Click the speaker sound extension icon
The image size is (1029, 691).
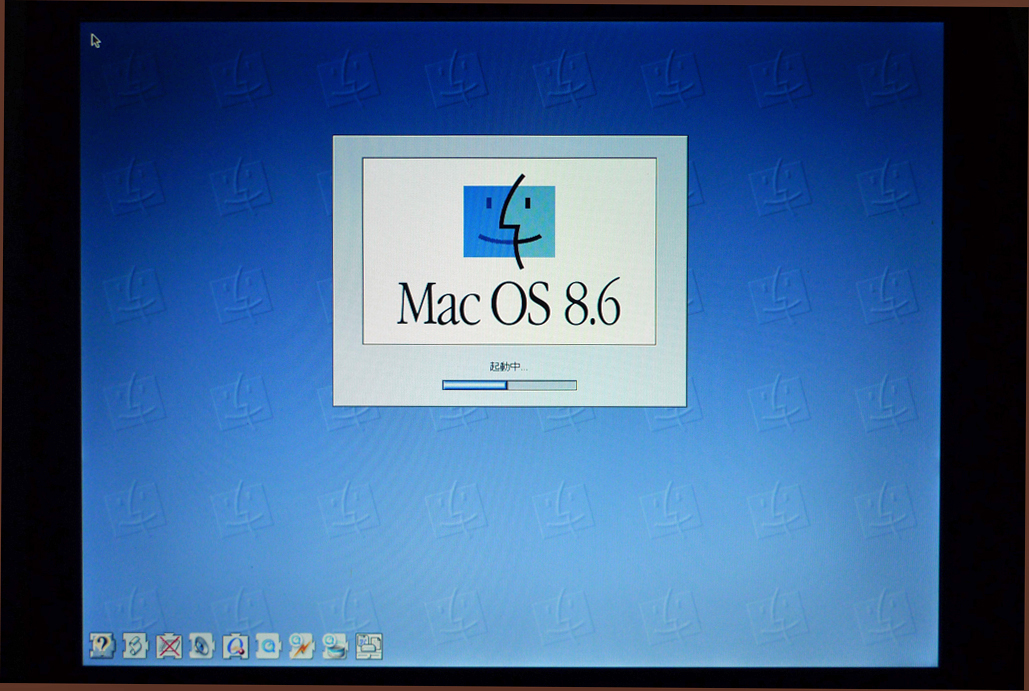point(201,646)
